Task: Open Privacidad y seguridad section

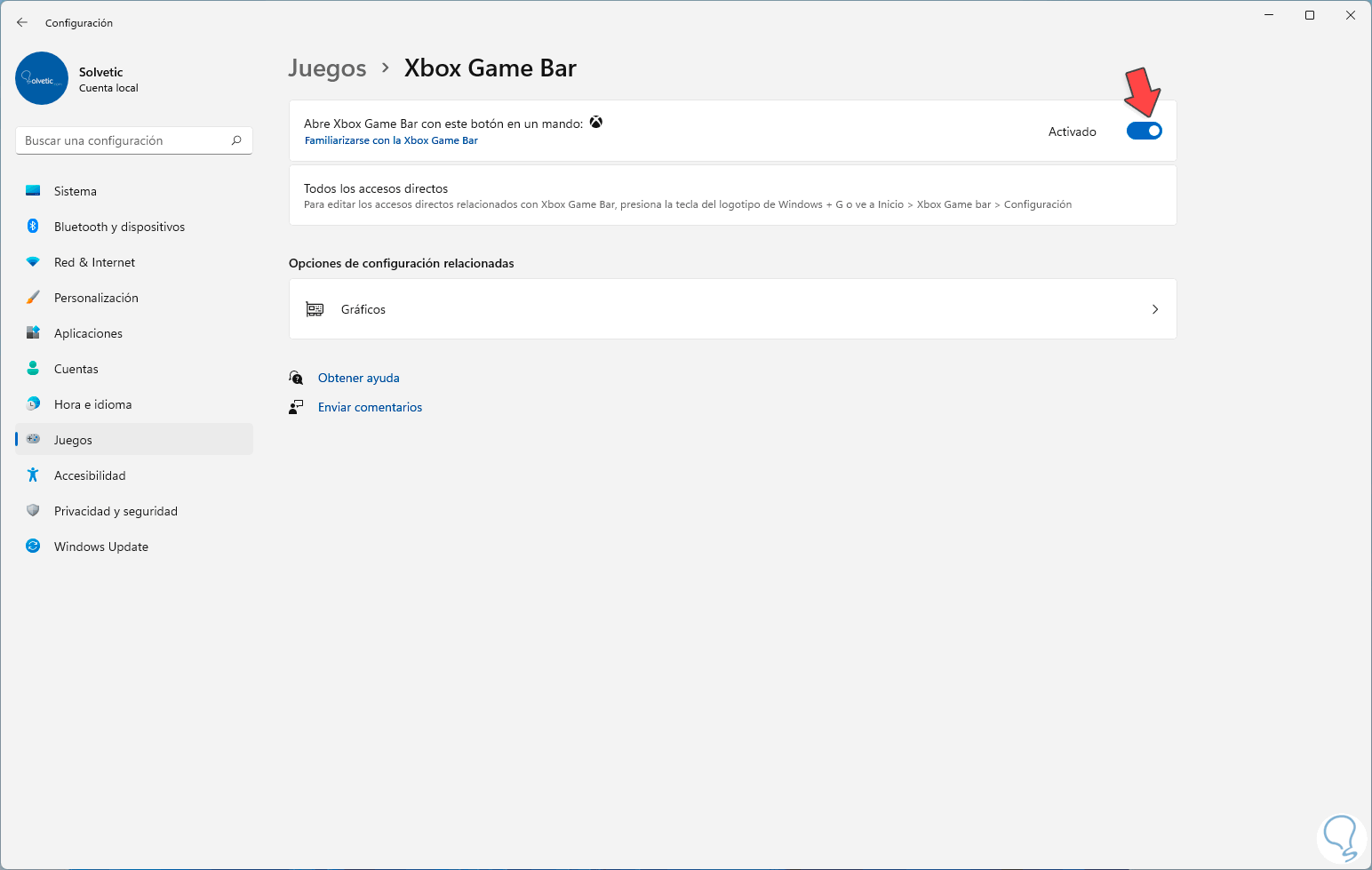Action: click(x=134, y=511)
